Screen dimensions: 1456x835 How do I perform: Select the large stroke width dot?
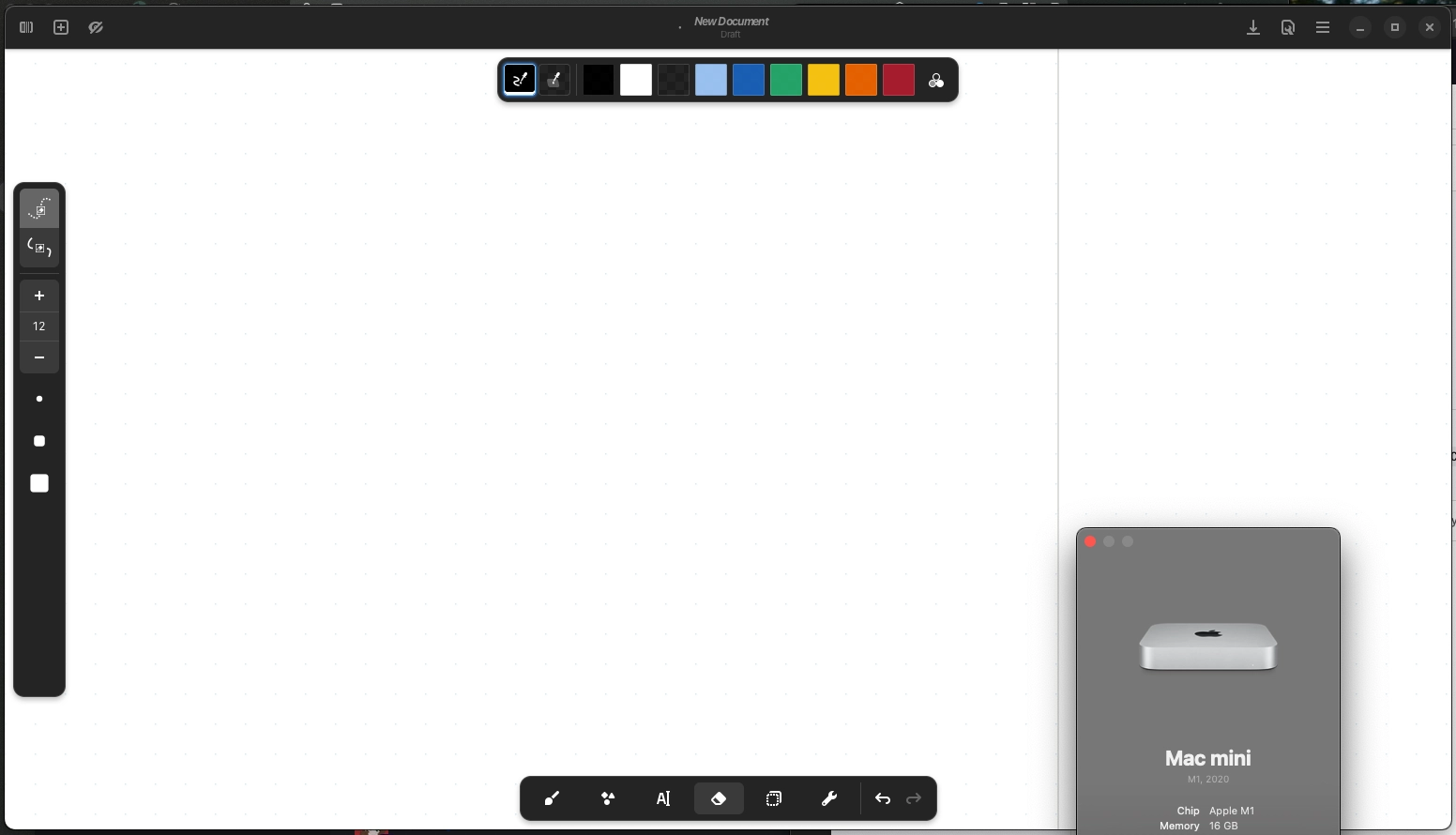pyautogui.click(x=39, y=483)
